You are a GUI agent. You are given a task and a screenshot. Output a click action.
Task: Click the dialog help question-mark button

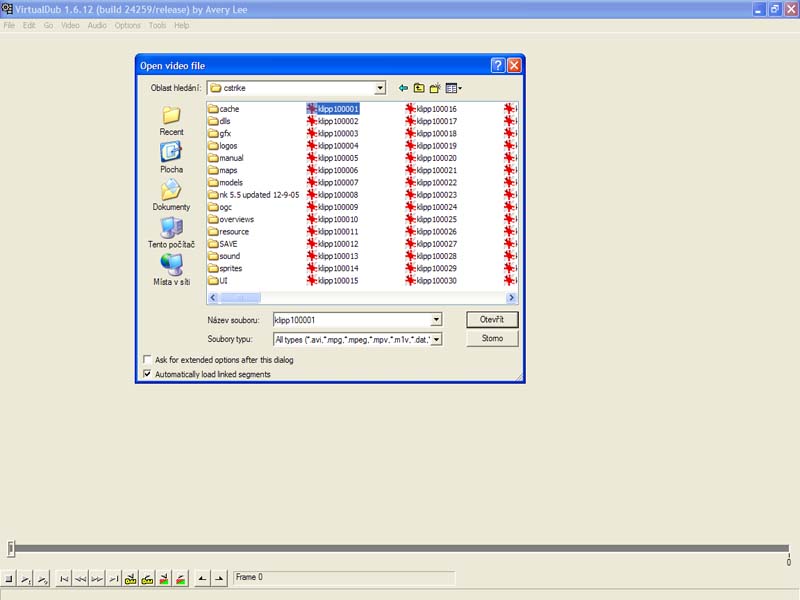point(497,65)
